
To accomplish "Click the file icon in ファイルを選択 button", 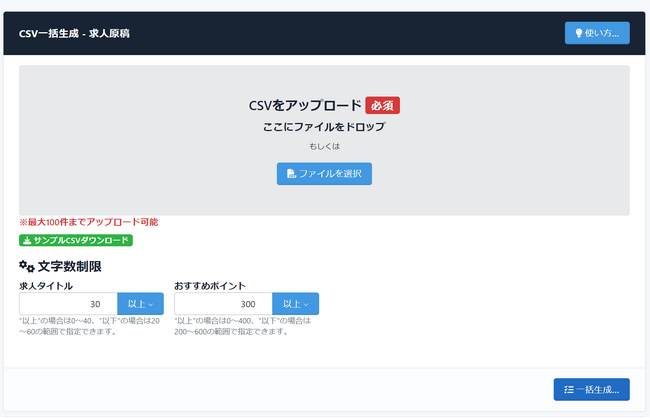I will click(x=291, y=174).
